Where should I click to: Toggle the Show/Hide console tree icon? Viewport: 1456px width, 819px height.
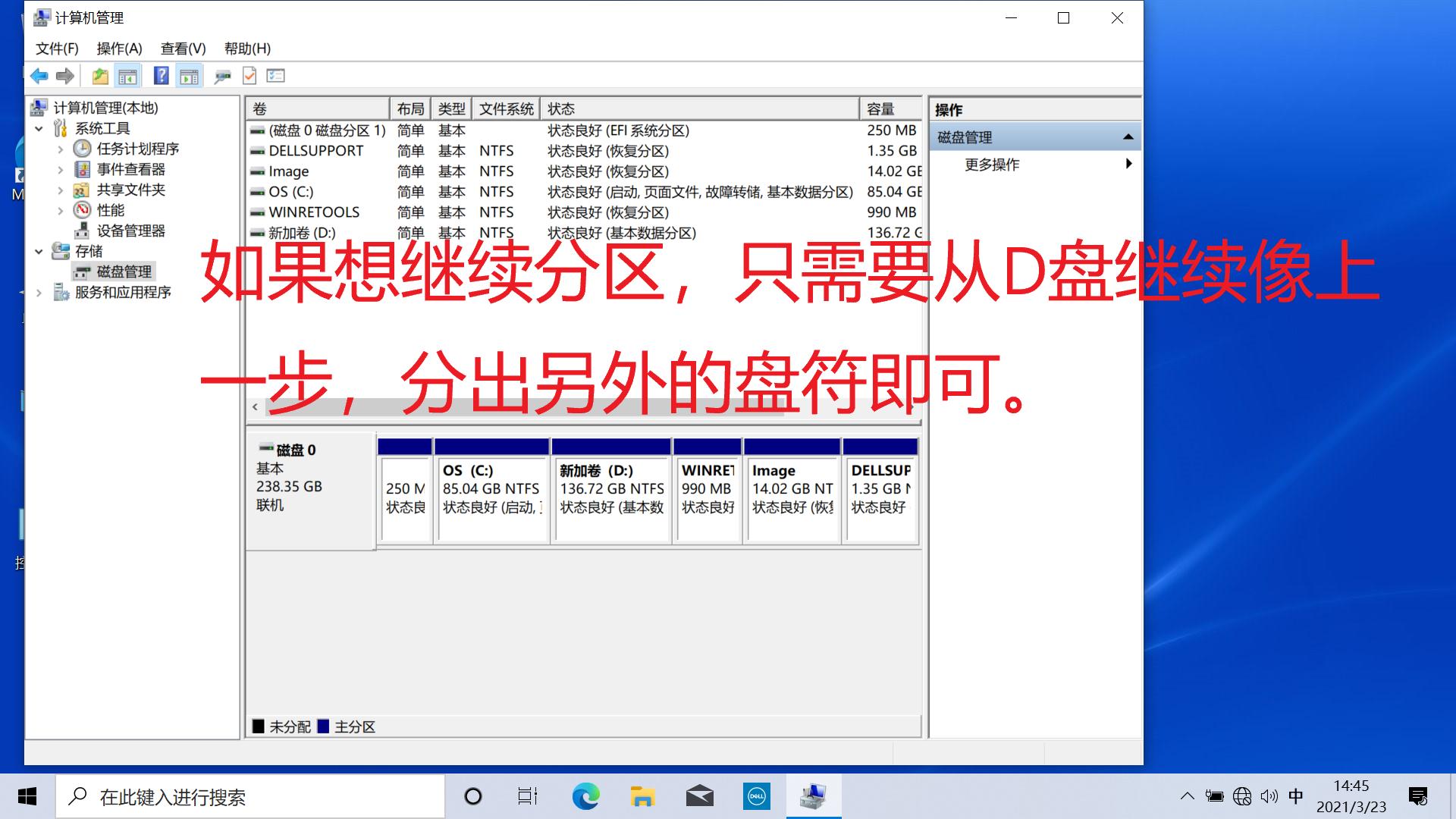point(127,75)
